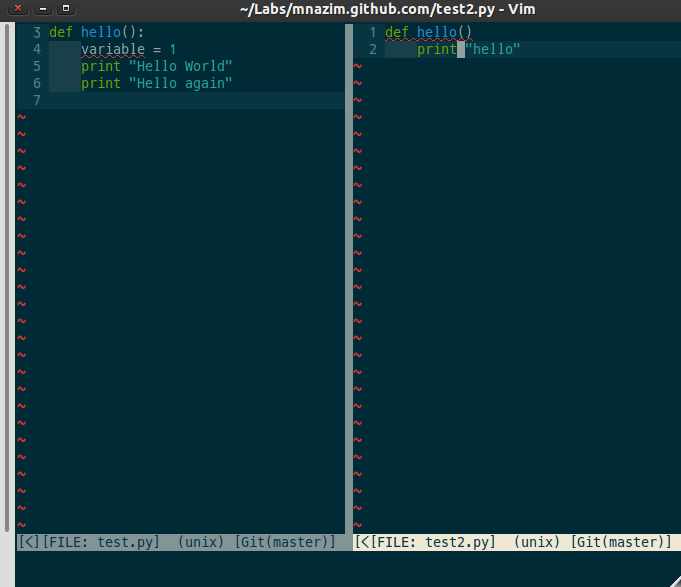Click Git(master) indicator in right status line

(x=622, y=542)
